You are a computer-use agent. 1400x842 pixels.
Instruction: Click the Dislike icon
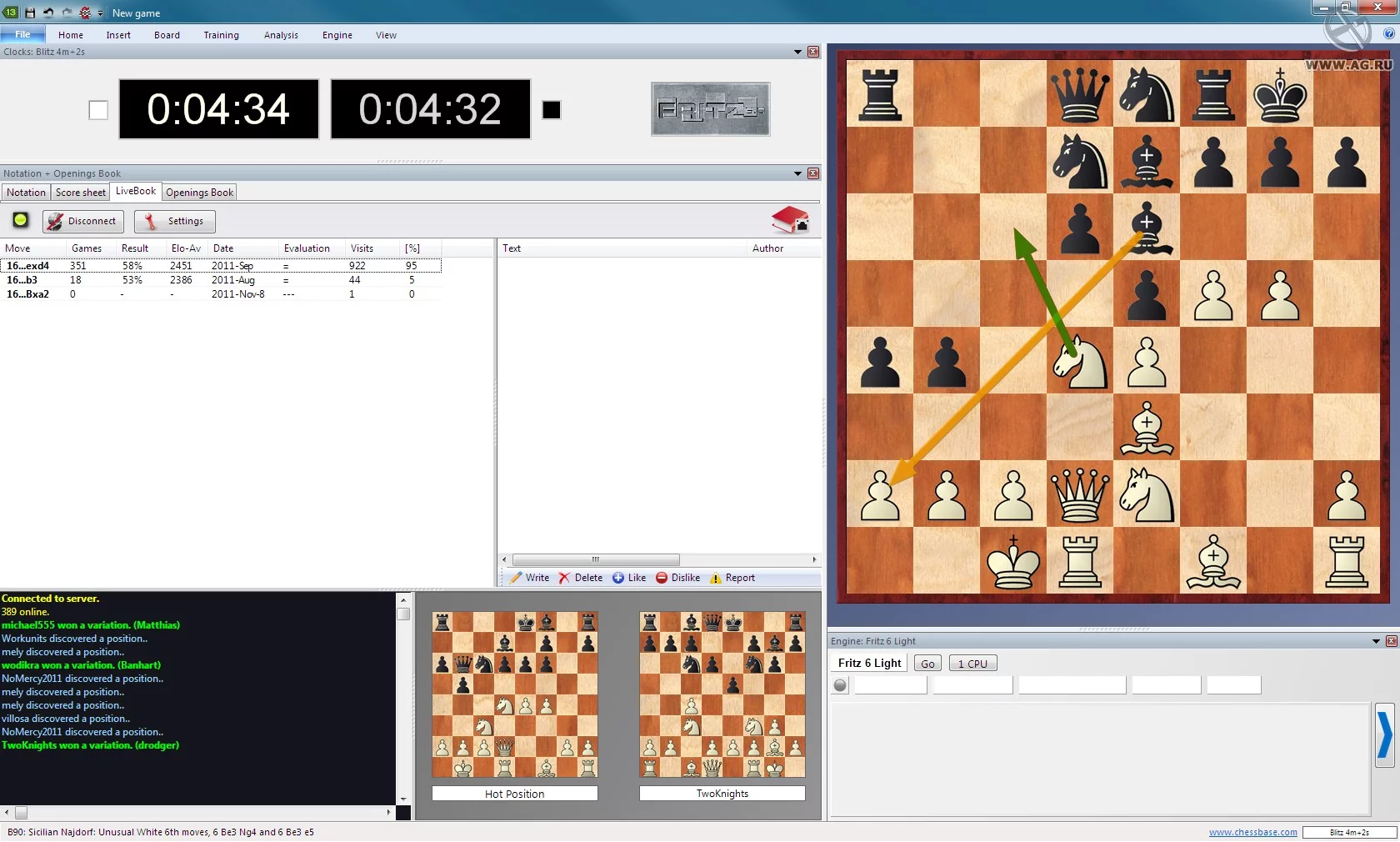tap(662, 578)
